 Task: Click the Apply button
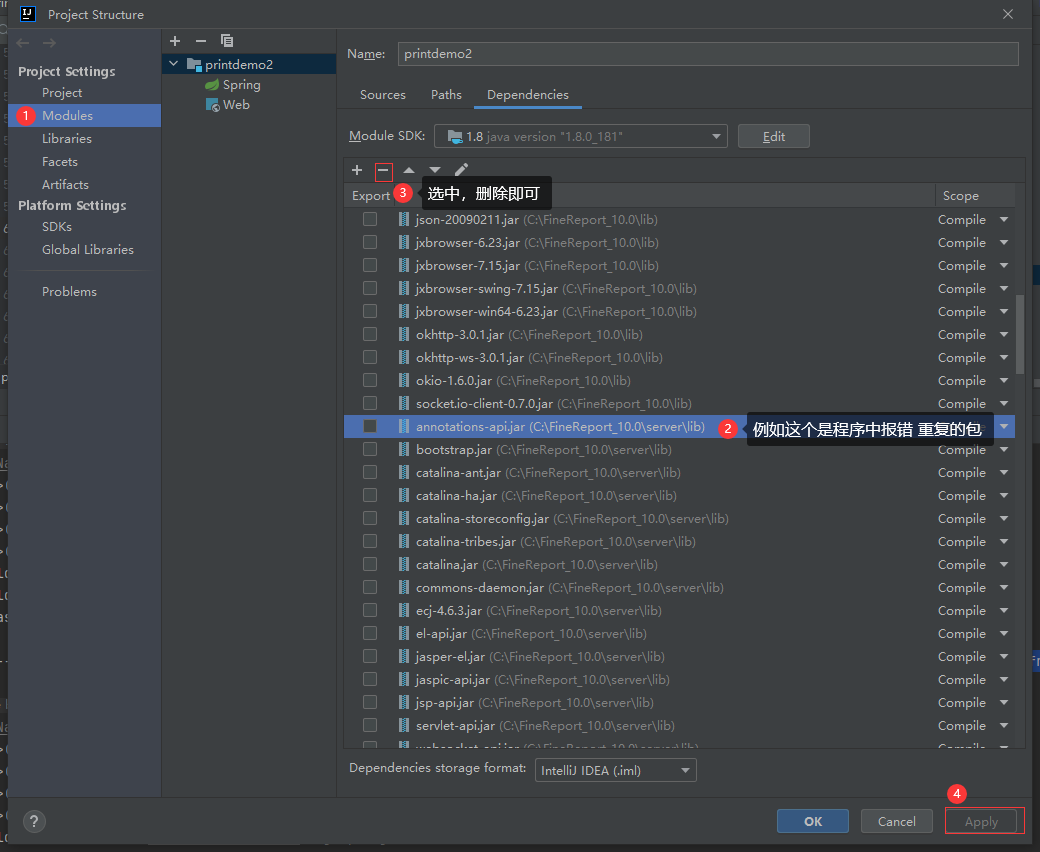click(982, 822)
